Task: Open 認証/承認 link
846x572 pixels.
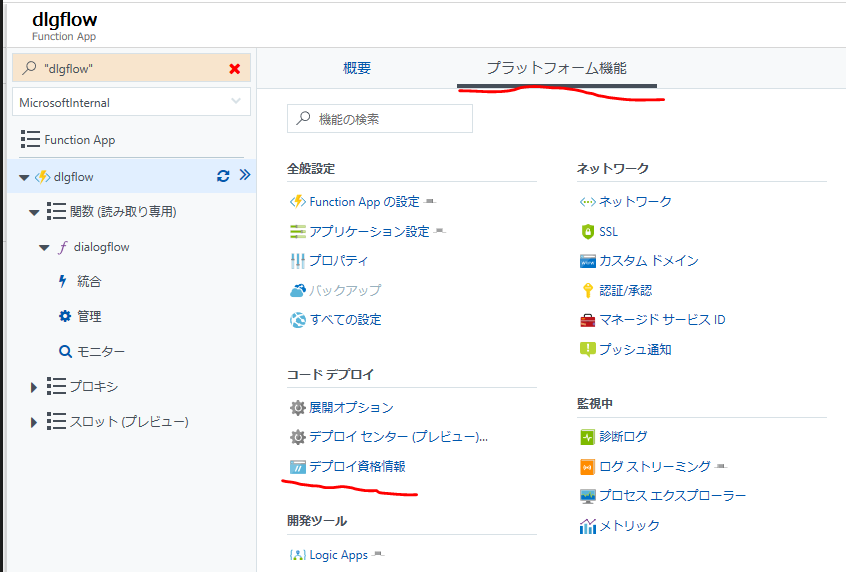Action: click(x=625, y=290)
